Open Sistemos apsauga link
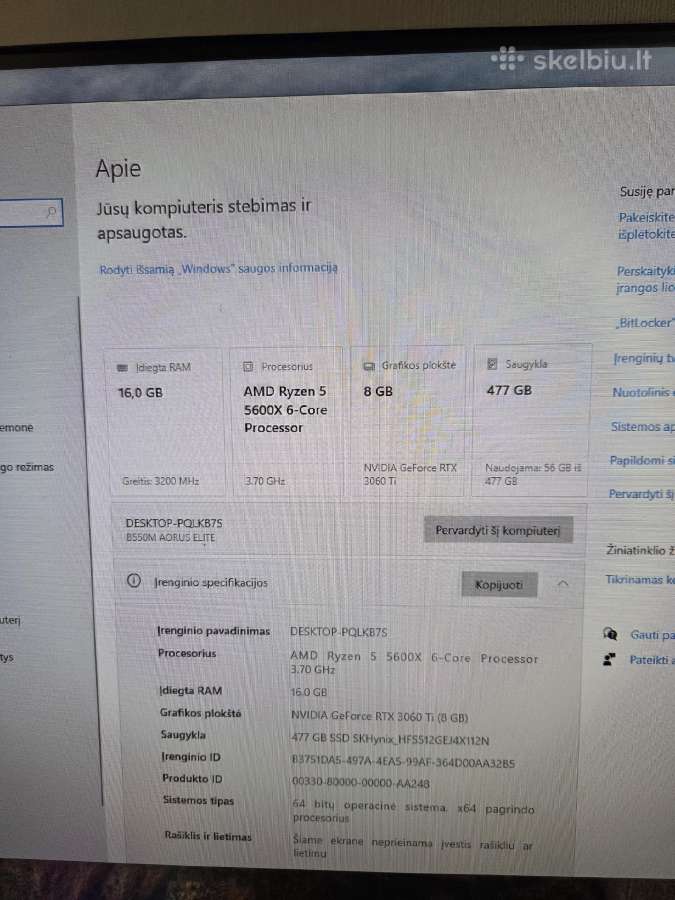675x900 pixels. (x=643, y=426)
